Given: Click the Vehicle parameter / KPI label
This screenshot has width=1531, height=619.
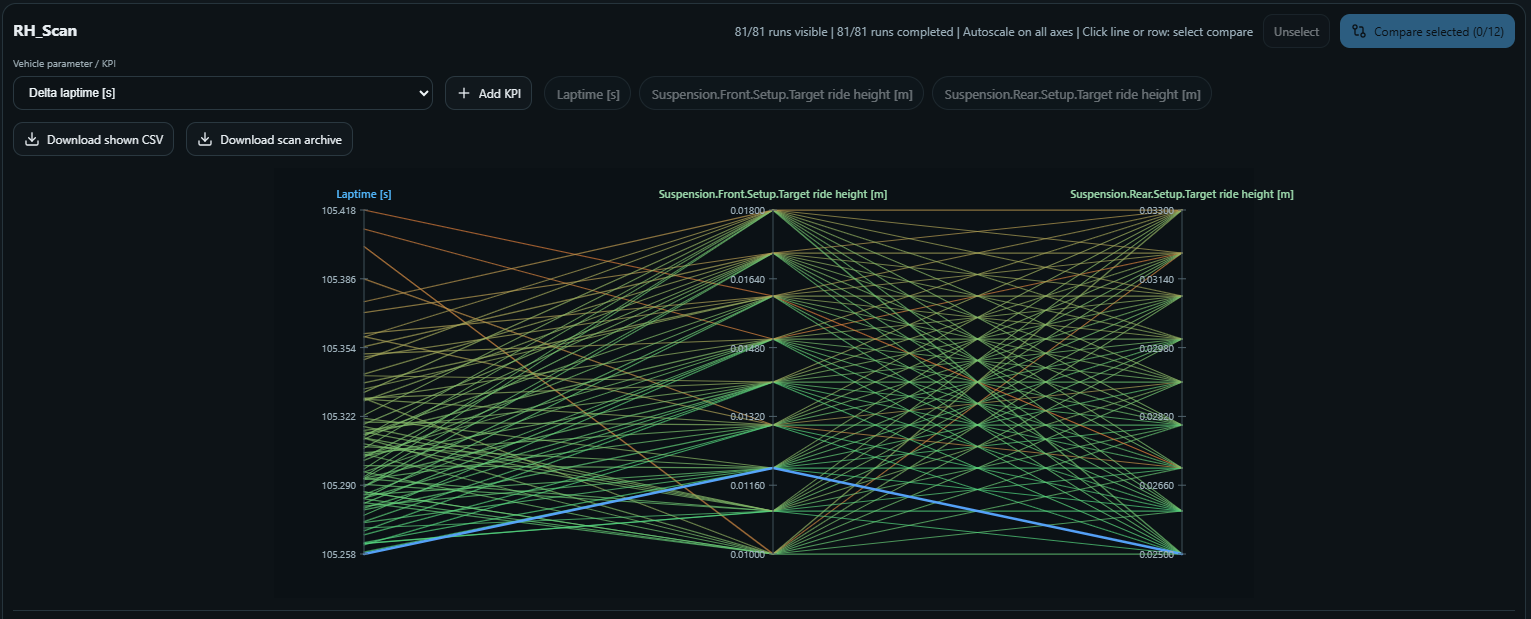Looking at the screenshot, I should 66,64.
